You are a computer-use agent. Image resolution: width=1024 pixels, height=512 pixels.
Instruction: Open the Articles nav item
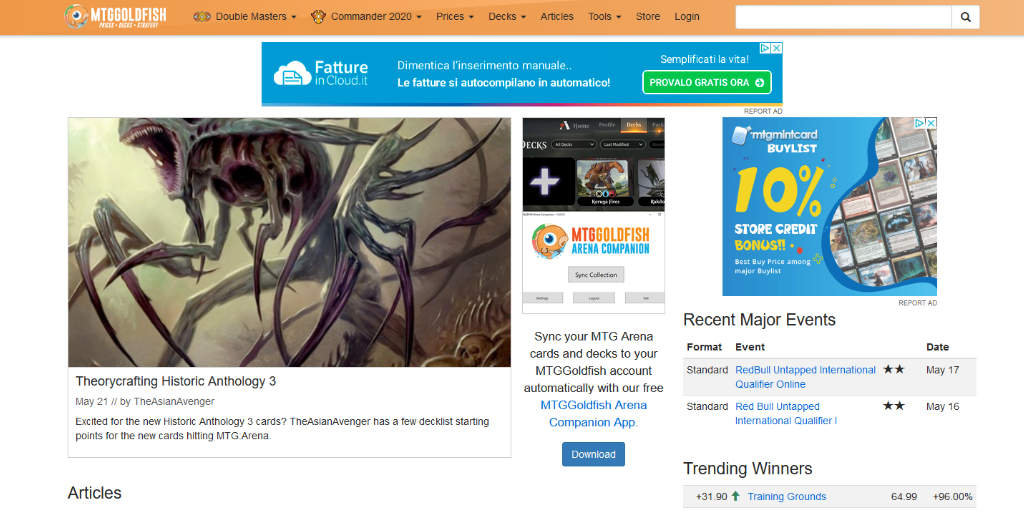tap(557, 16)
